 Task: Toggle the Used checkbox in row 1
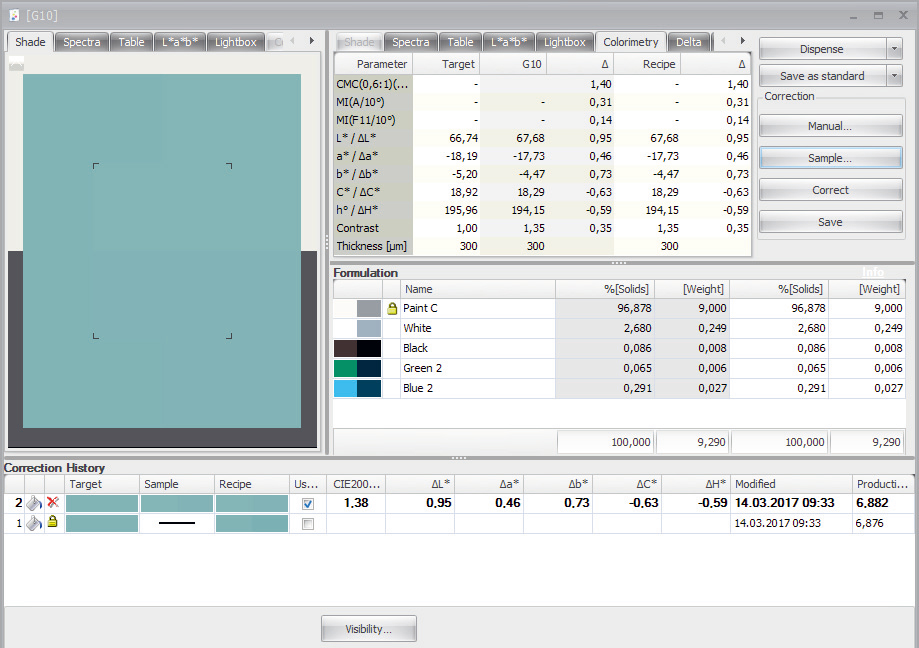pos(308,524)
